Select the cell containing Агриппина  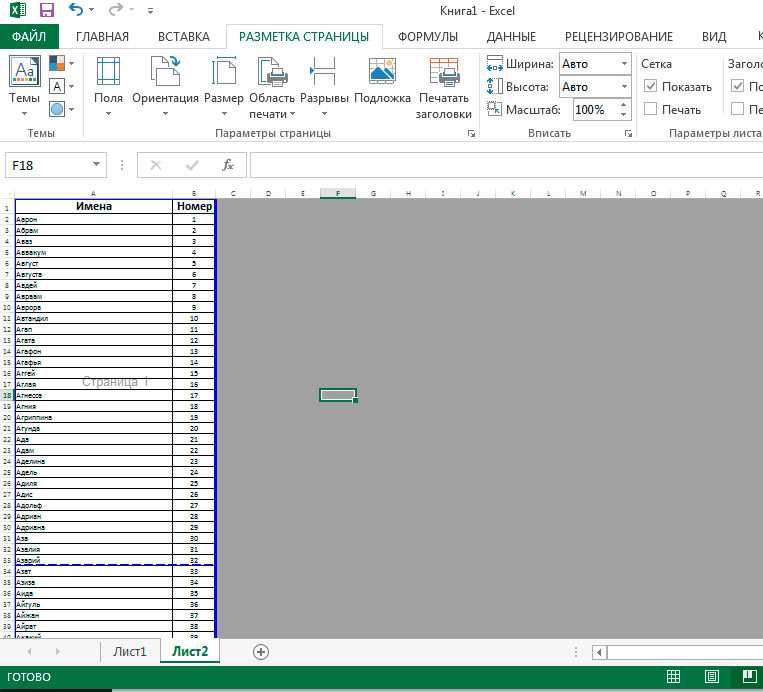(94, 418)
